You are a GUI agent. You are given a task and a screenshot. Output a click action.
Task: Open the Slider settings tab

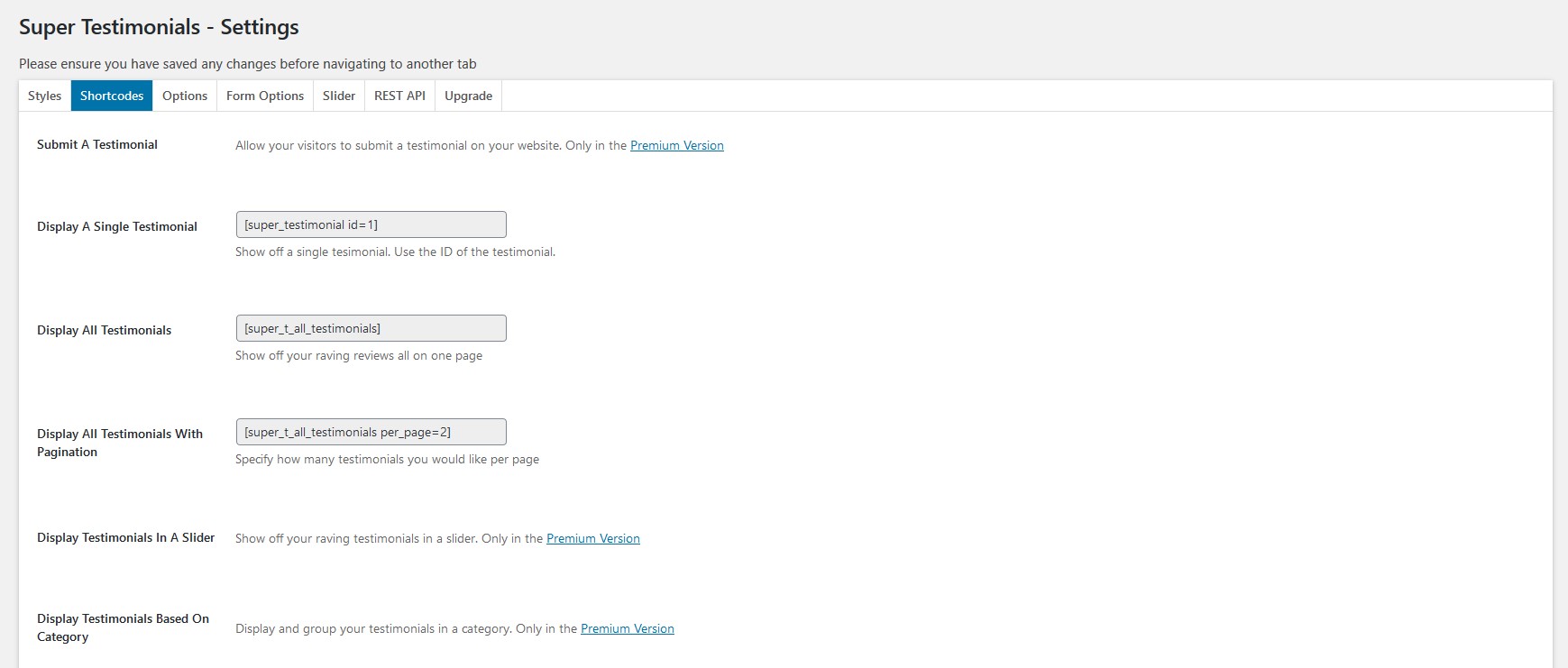coord(339,96)
